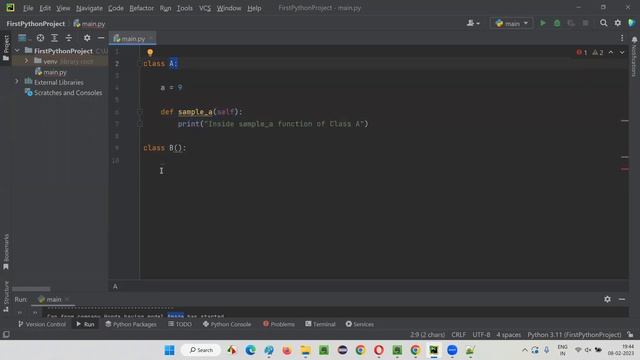Viewport: 640px width, 360px height.
Task: Click the Select Opened File crosshair icon
Action: (40, 38)
